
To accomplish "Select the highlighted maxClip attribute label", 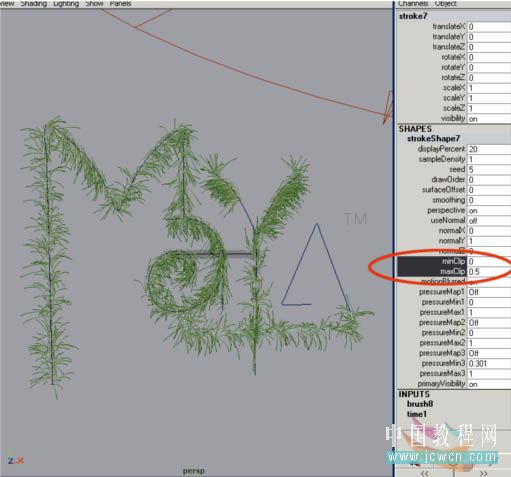I will [x=452, y=272].
